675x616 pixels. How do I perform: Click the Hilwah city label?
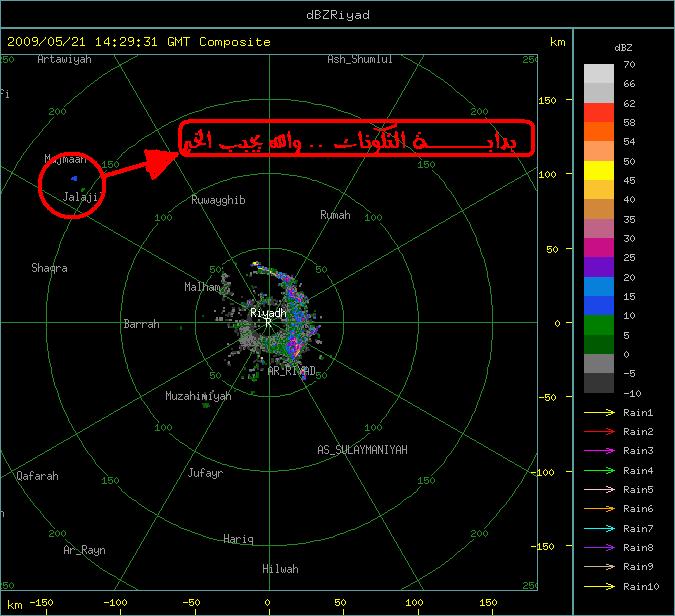pyautogui.click(x=280, y=569)
